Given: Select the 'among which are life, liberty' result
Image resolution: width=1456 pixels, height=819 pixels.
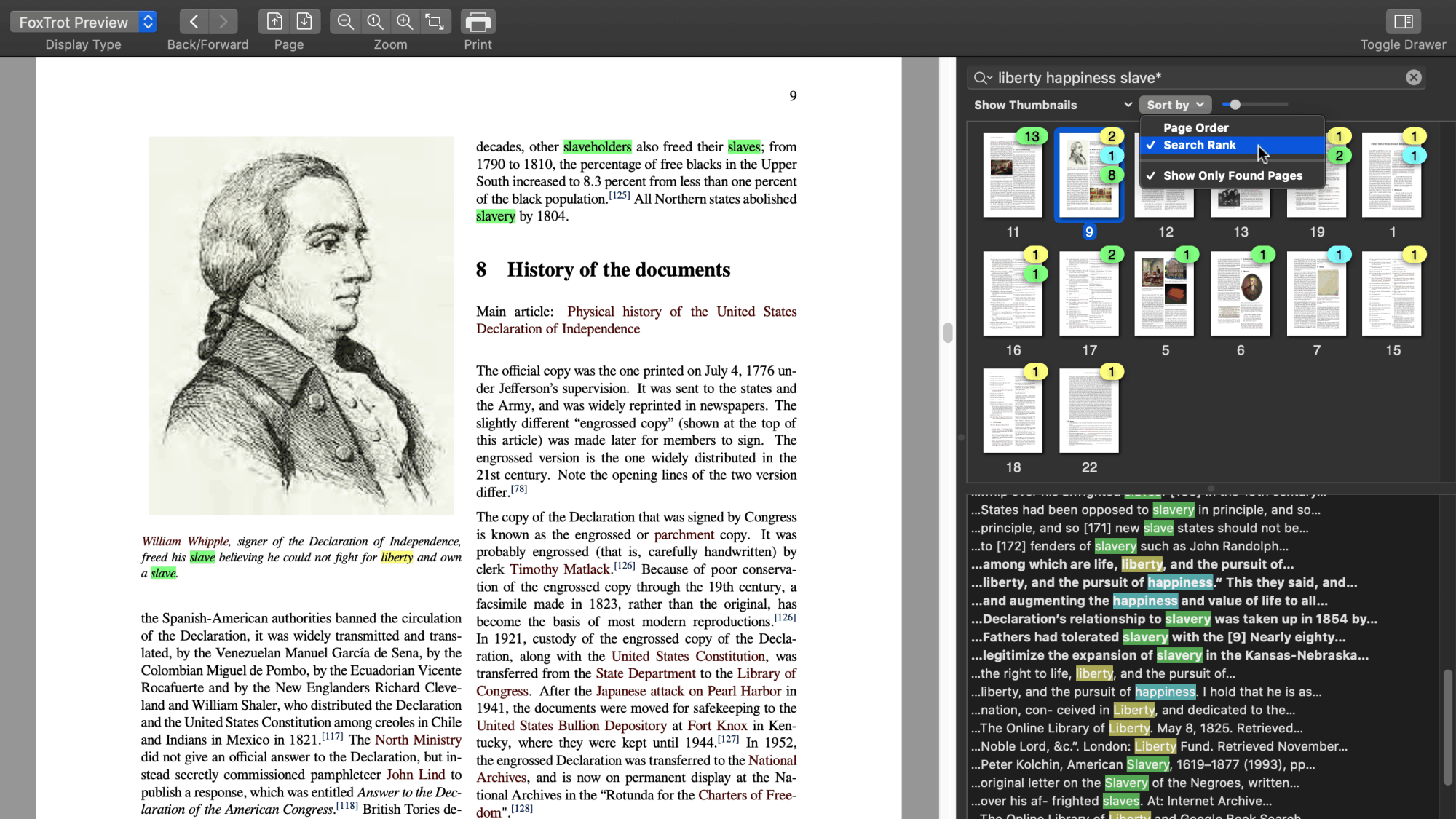Looking at the screenshot, I should point(1132,564).
